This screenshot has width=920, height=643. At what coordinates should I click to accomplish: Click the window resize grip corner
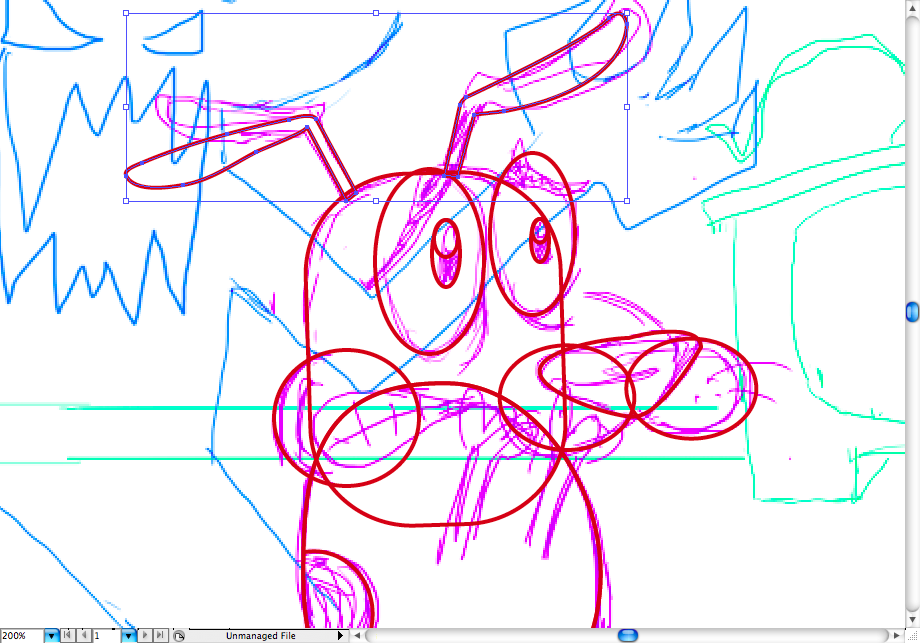(912, 636)
